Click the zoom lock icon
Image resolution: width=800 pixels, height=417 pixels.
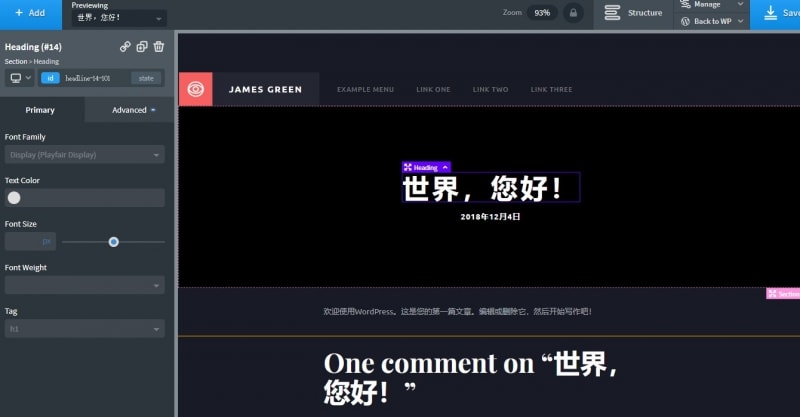573,13
